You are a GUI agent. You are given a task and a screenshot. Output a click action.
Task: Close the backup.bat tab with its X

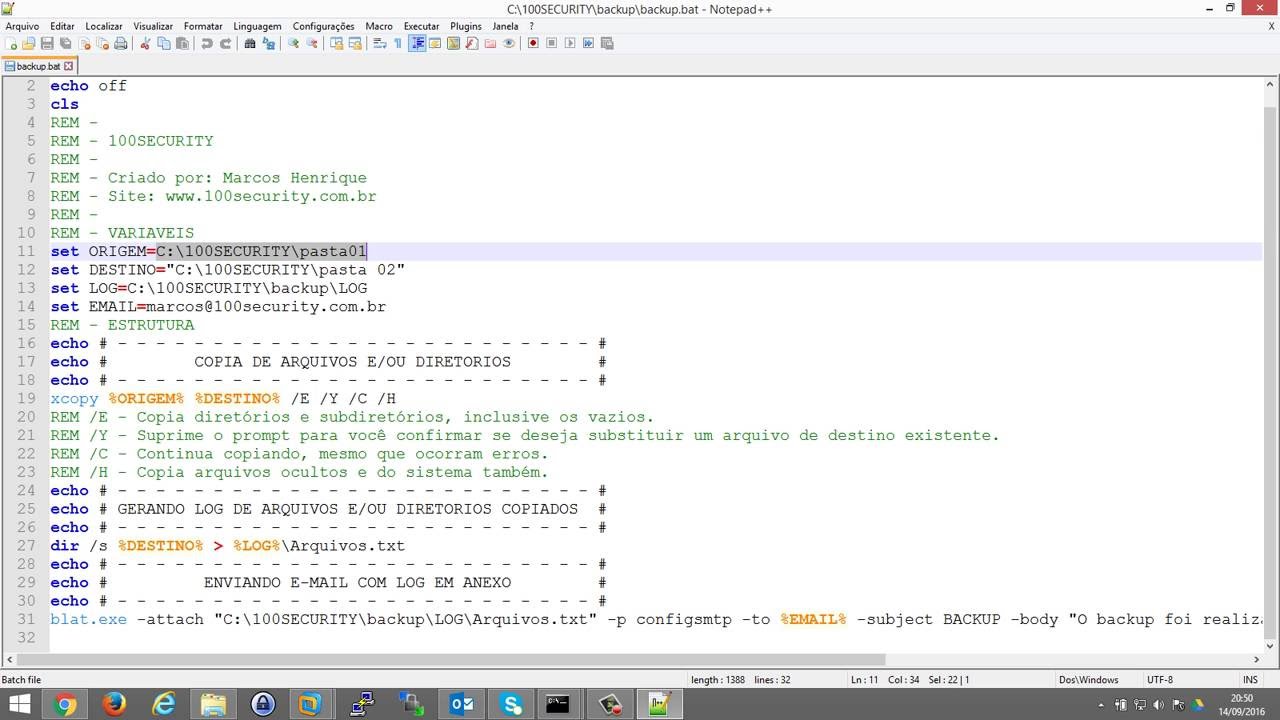coord(69,66)
